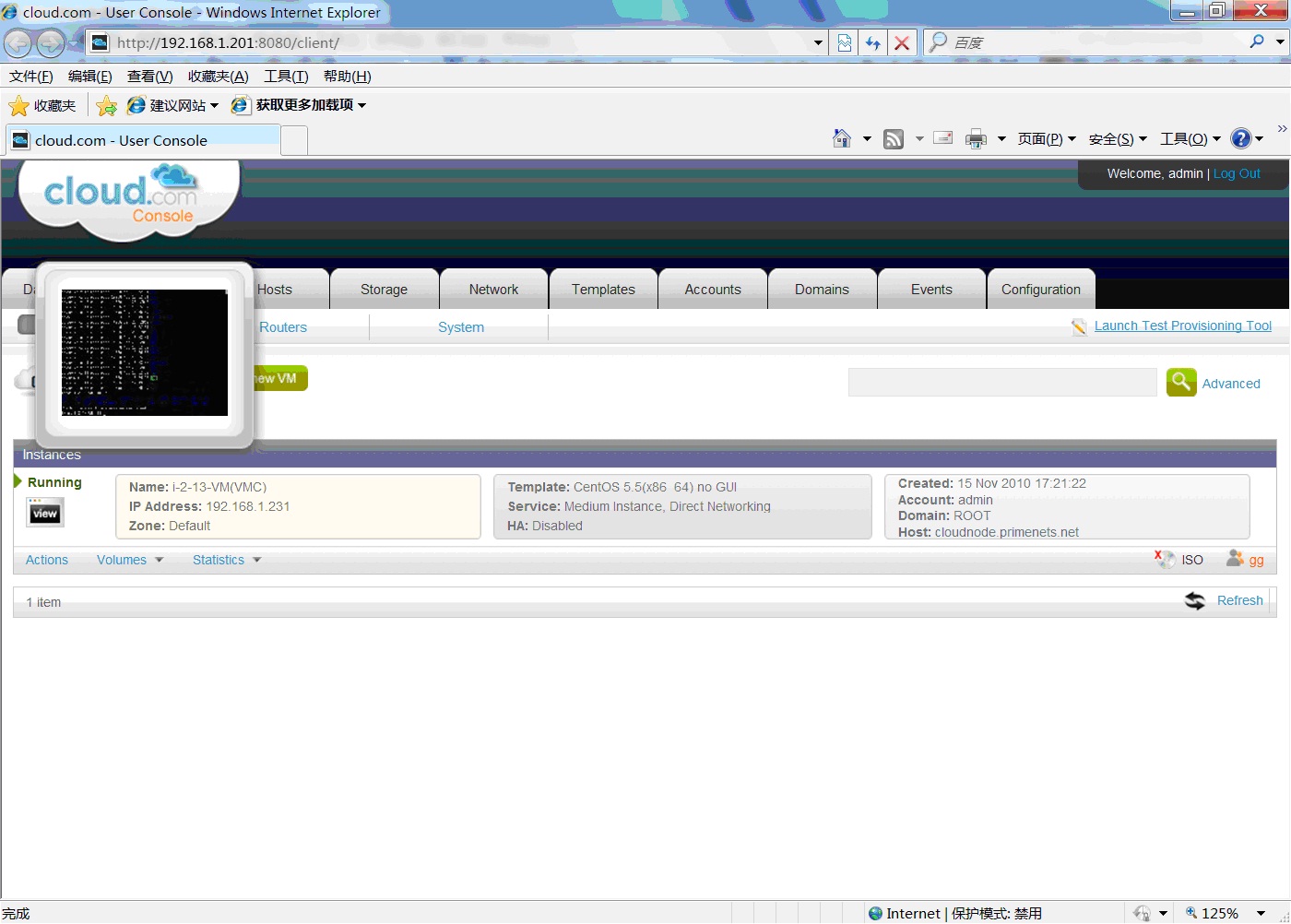1291x924 pixels.
Task: Click the Internet zone globe in status bar
Action: [x=875, y=913]
